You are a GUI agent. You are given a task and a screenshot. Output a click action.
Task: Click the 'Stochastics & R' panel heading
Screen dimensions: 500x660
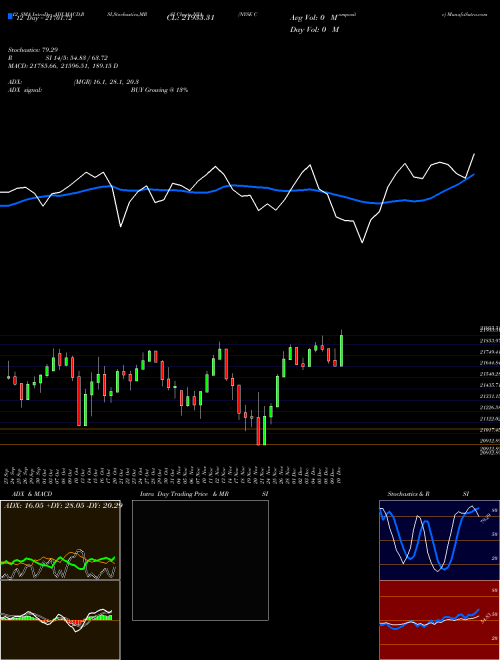click(409, 494)
